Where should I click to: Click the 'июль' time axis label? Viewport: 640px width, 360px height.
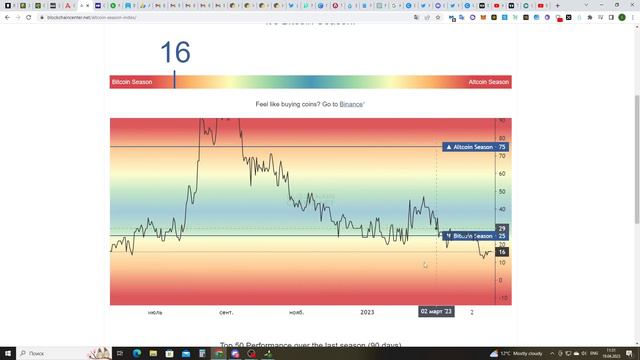click(155, 312)
